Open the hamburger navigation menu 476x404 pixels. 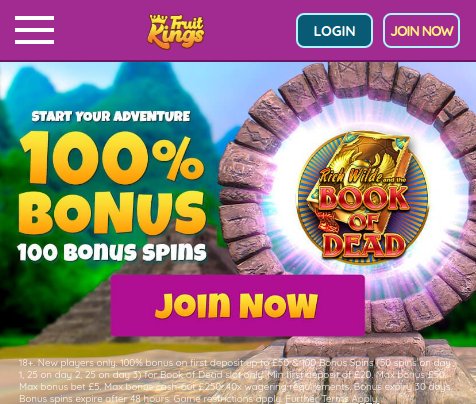point(34,30)
